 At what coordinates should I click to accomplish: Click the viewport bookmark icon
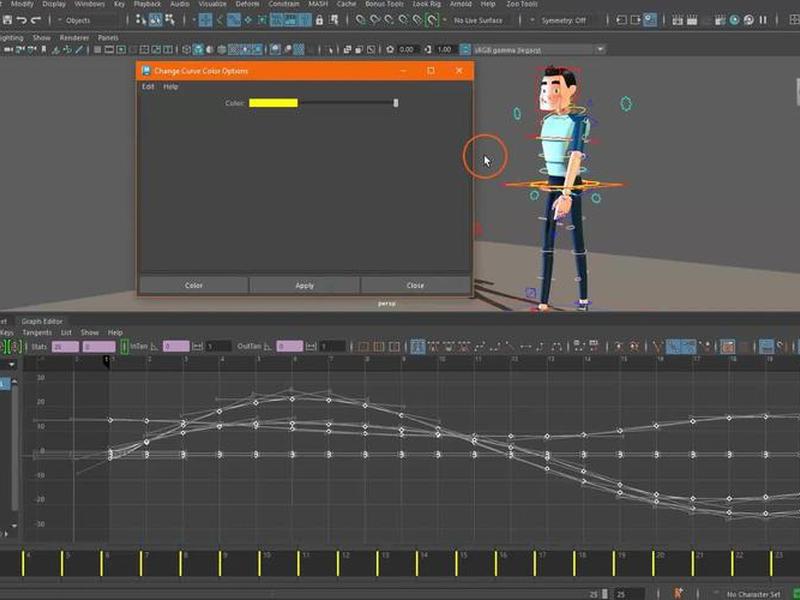[43, 49]
